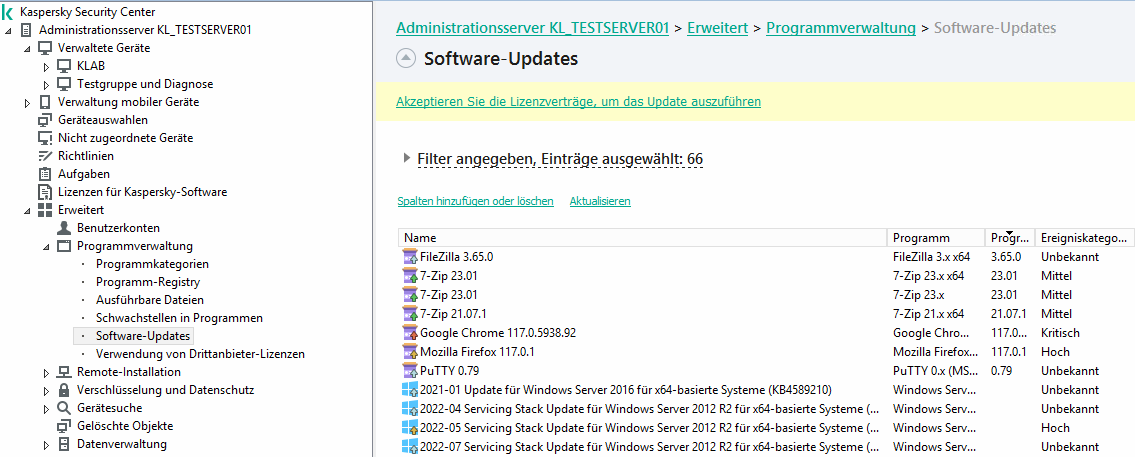Image resolution: width=1135 pixels, height=457 pixels.
Task: Collapse the Verwaltete Geräte tree node
Action: (28, 49)
